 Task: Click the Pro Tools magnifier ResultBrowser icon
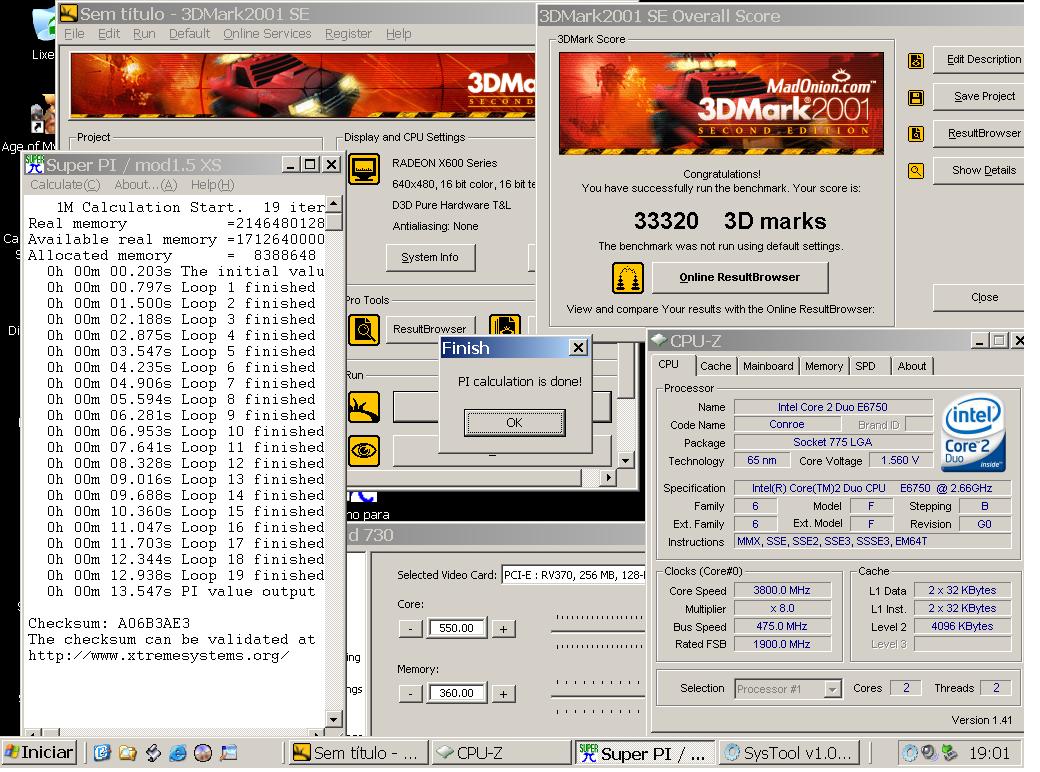tap(364, 330)
